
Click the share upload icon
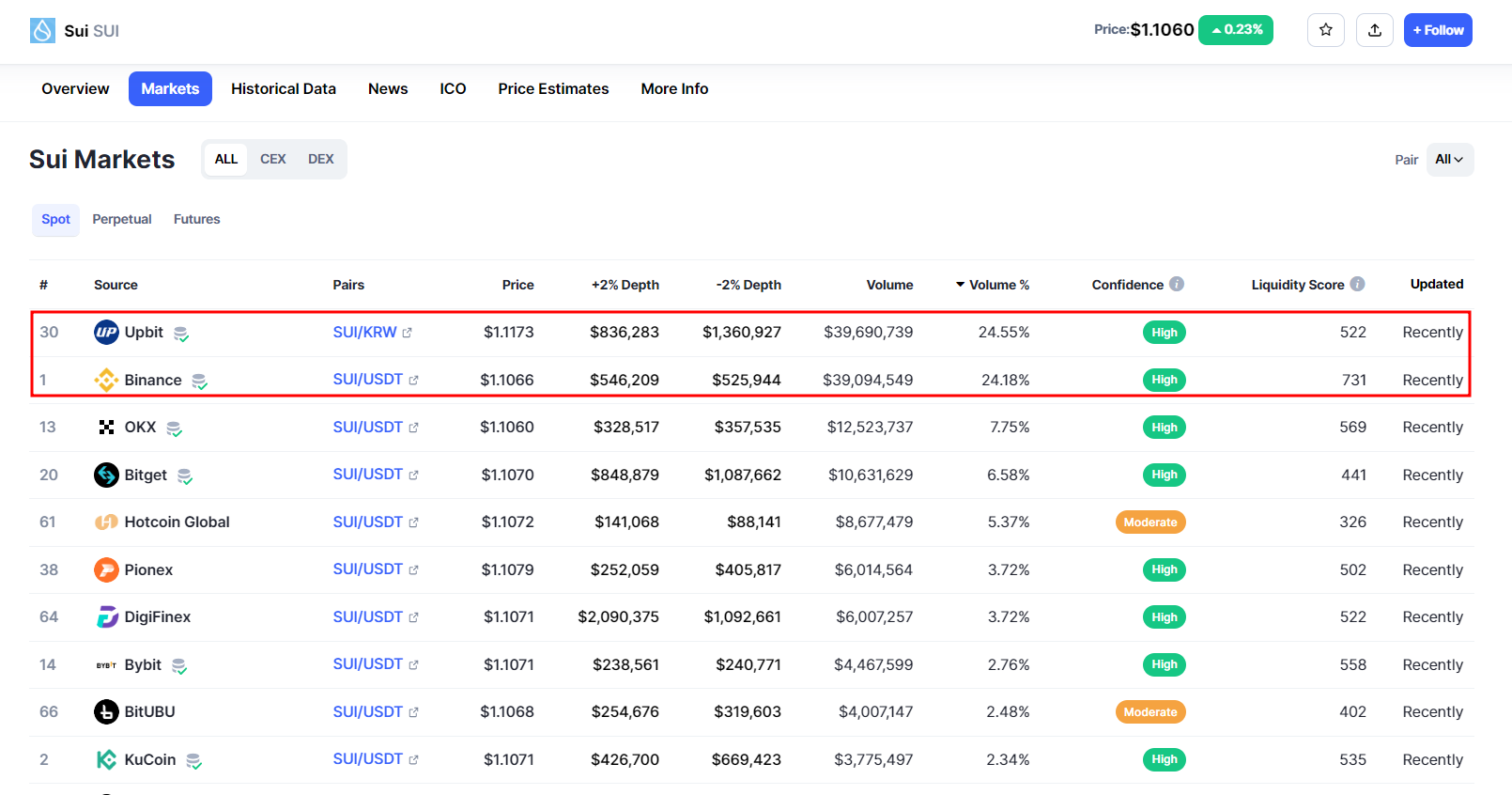click(1375, 30)
